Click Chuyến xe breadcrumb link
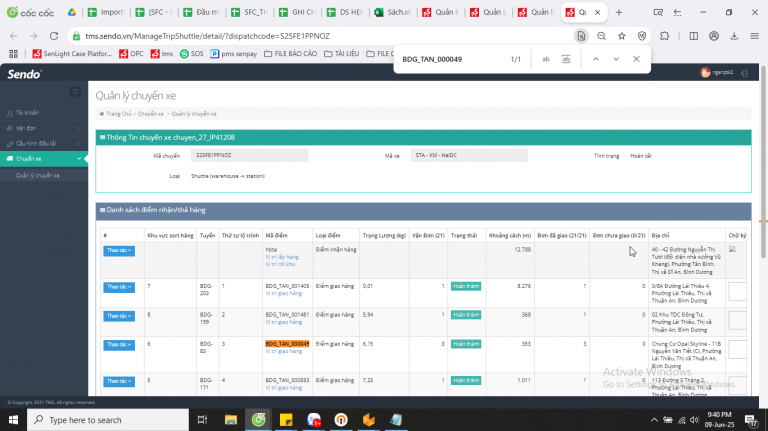 151,114
